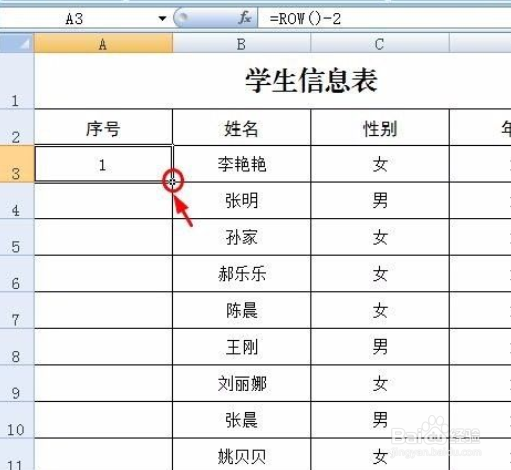Select row 3 header
This screenshot has height=470, width=511.
tap(17, 164)
